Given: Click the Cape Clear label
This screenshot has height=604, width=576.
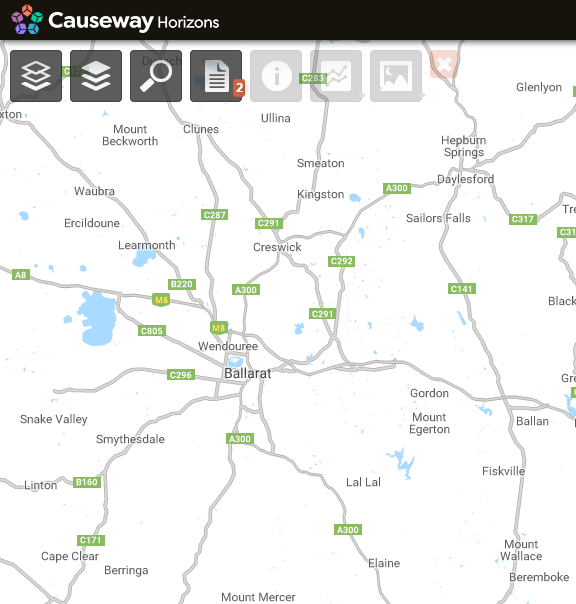Looking at the screenshot, I should [x=70, y=556].
